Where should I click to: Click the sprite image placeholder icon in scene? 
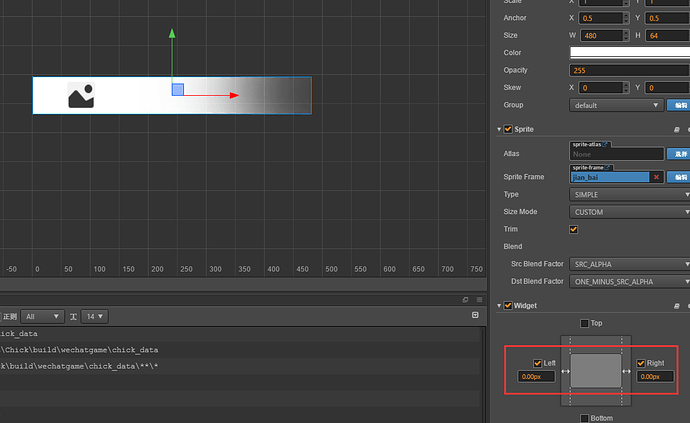tap(81, 95)
